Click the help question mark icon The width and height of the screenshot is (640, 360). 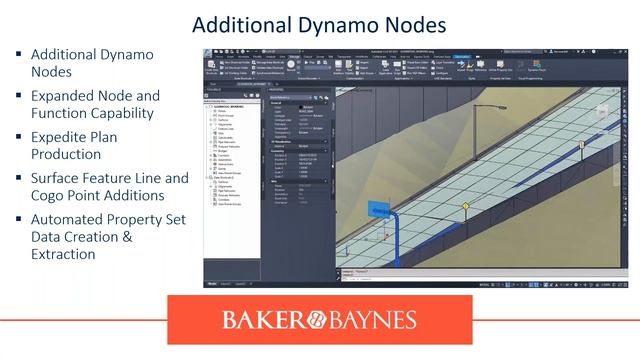(x=593, y=51)
